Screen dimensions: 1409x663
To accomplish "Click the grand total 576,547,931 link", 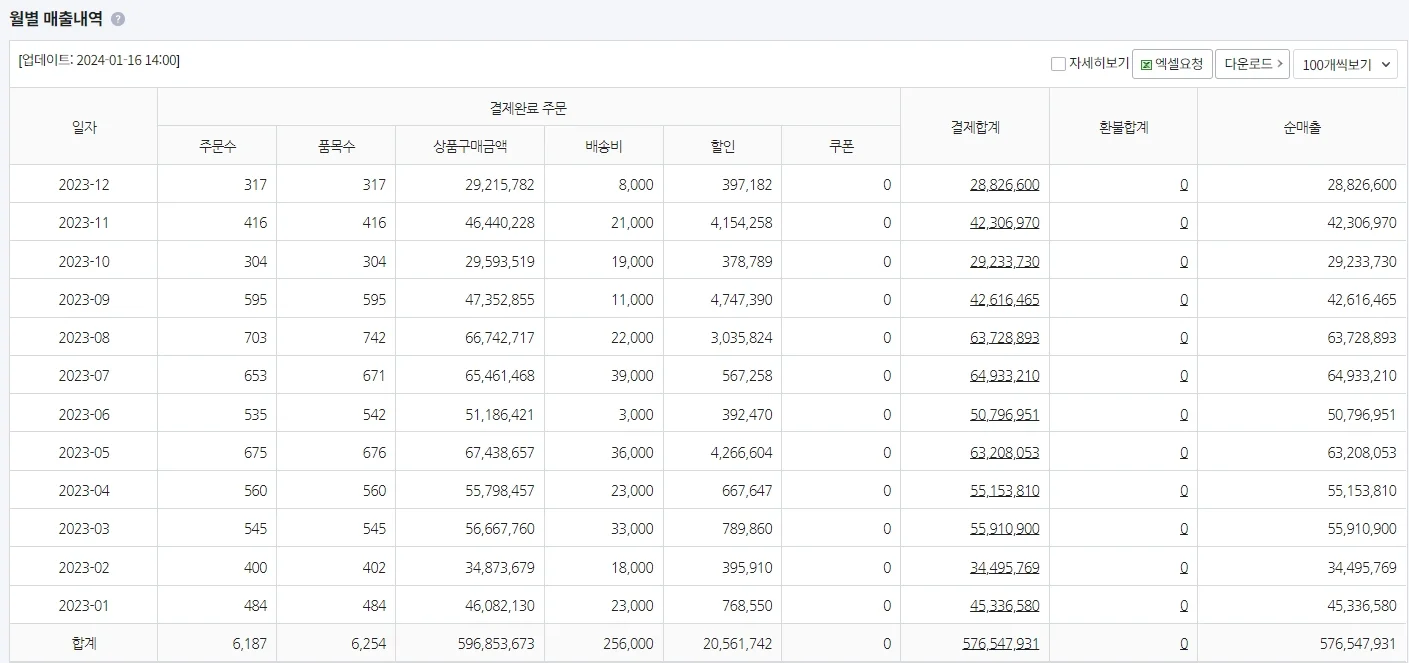I will click(1003, 643).
